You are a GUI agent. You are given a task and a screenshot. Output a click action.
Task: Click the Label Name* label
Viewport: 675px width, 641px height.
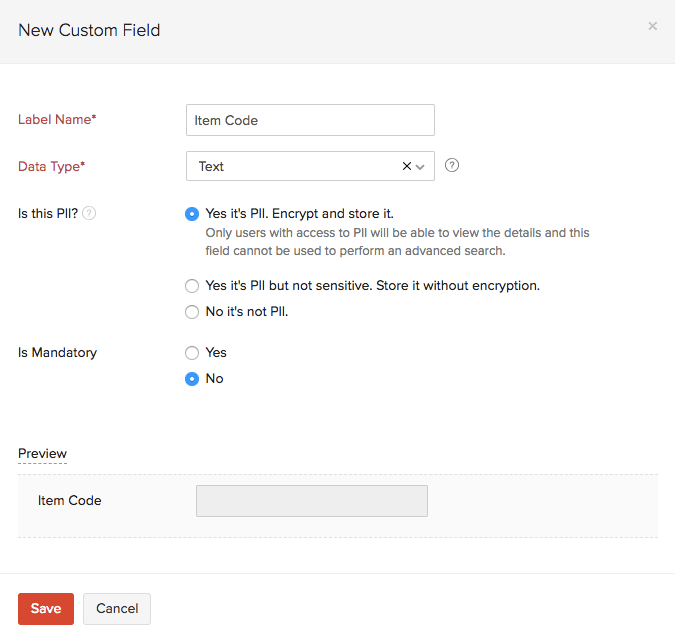(x=57, y=120)
